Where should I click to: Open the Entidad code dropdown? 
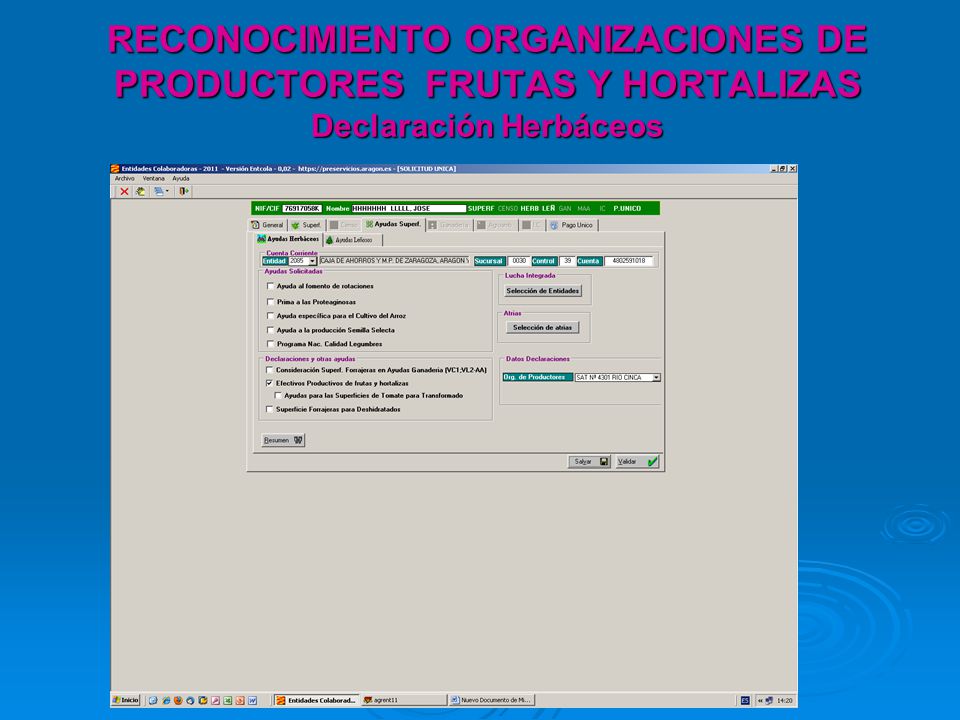click(312, 261)
